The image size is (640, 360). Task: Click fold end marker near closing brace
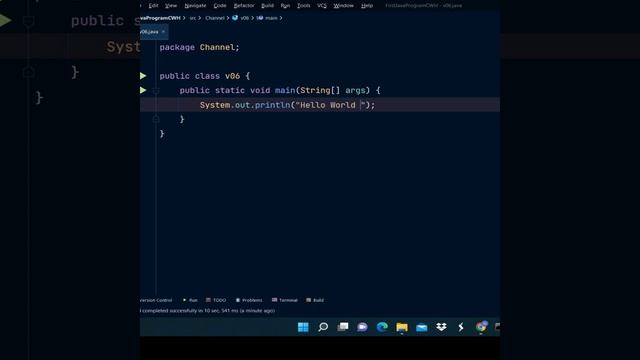(x=156, y=119)
